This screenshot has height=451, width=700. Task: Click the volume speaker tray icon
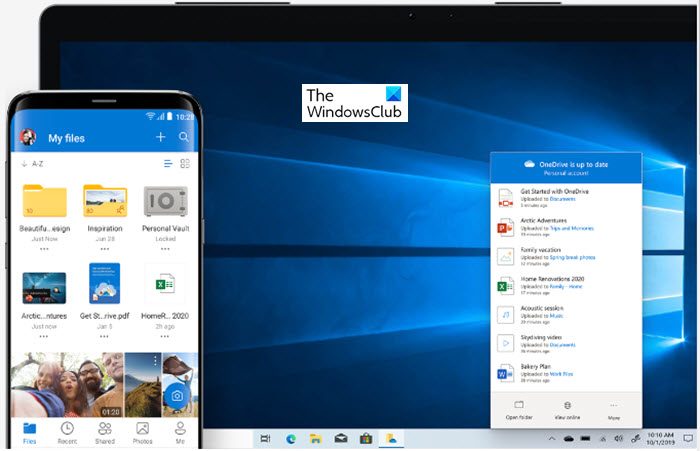(619, 439)
